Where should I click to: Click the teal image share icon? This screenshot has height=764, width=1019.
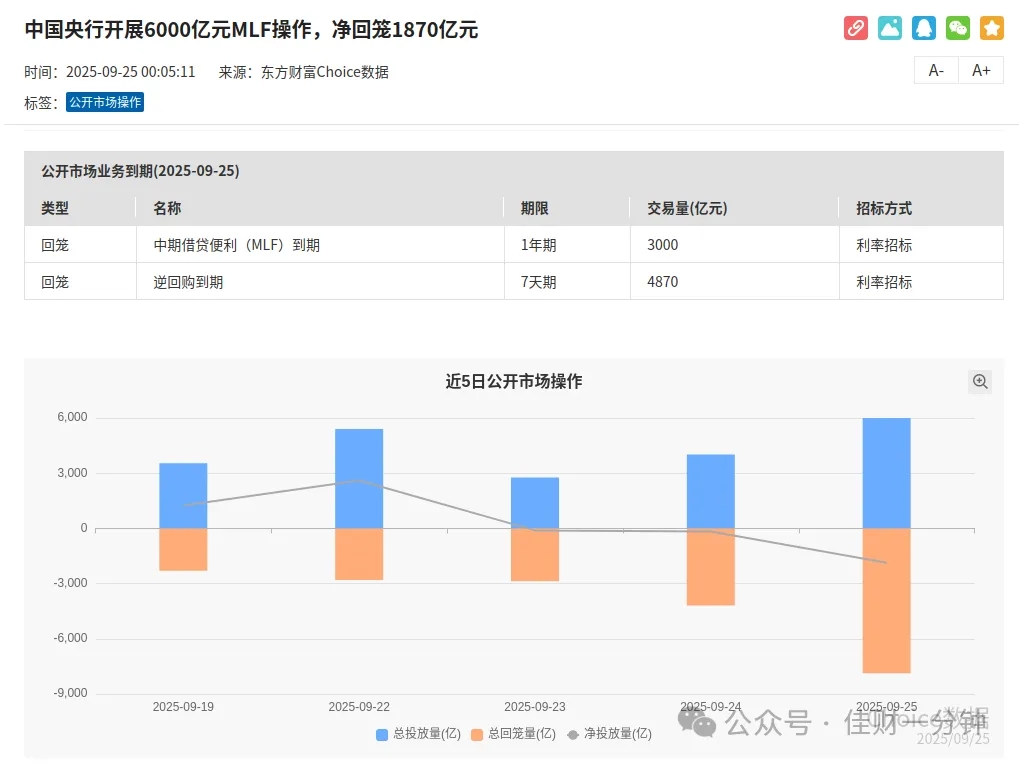point(890,28)
